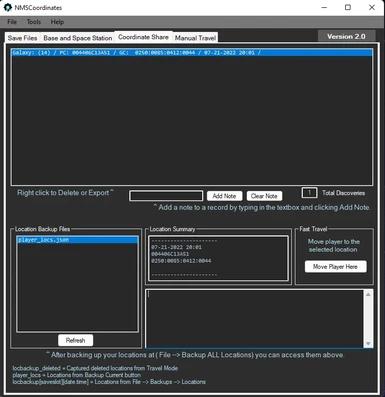Image resolution: width=385 pixels, height=397 pixels.
Task: Switch to the Manual Travel tab
Action: click(x=195, y=38)
